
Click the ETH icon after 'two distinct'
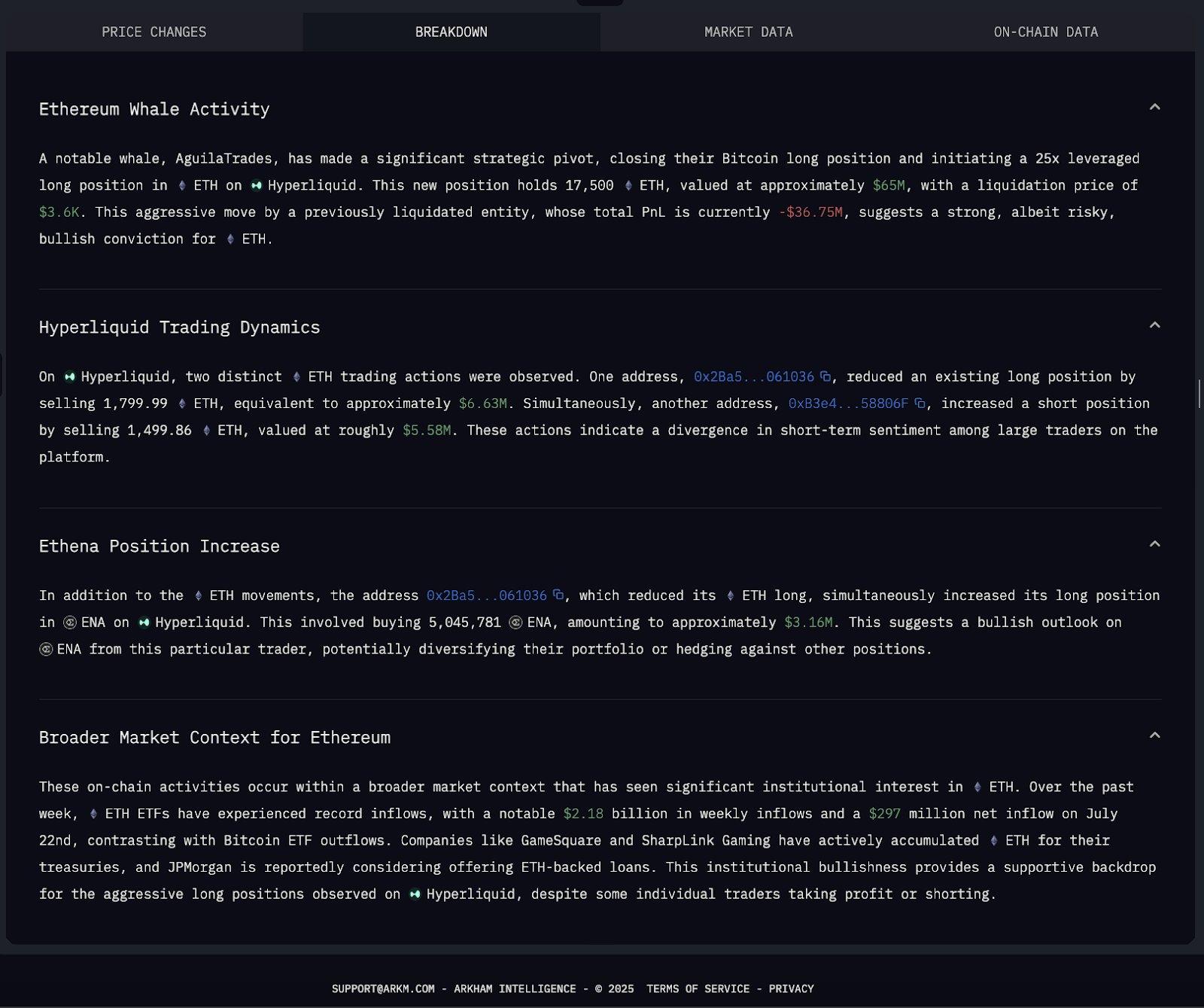[296, 376]
